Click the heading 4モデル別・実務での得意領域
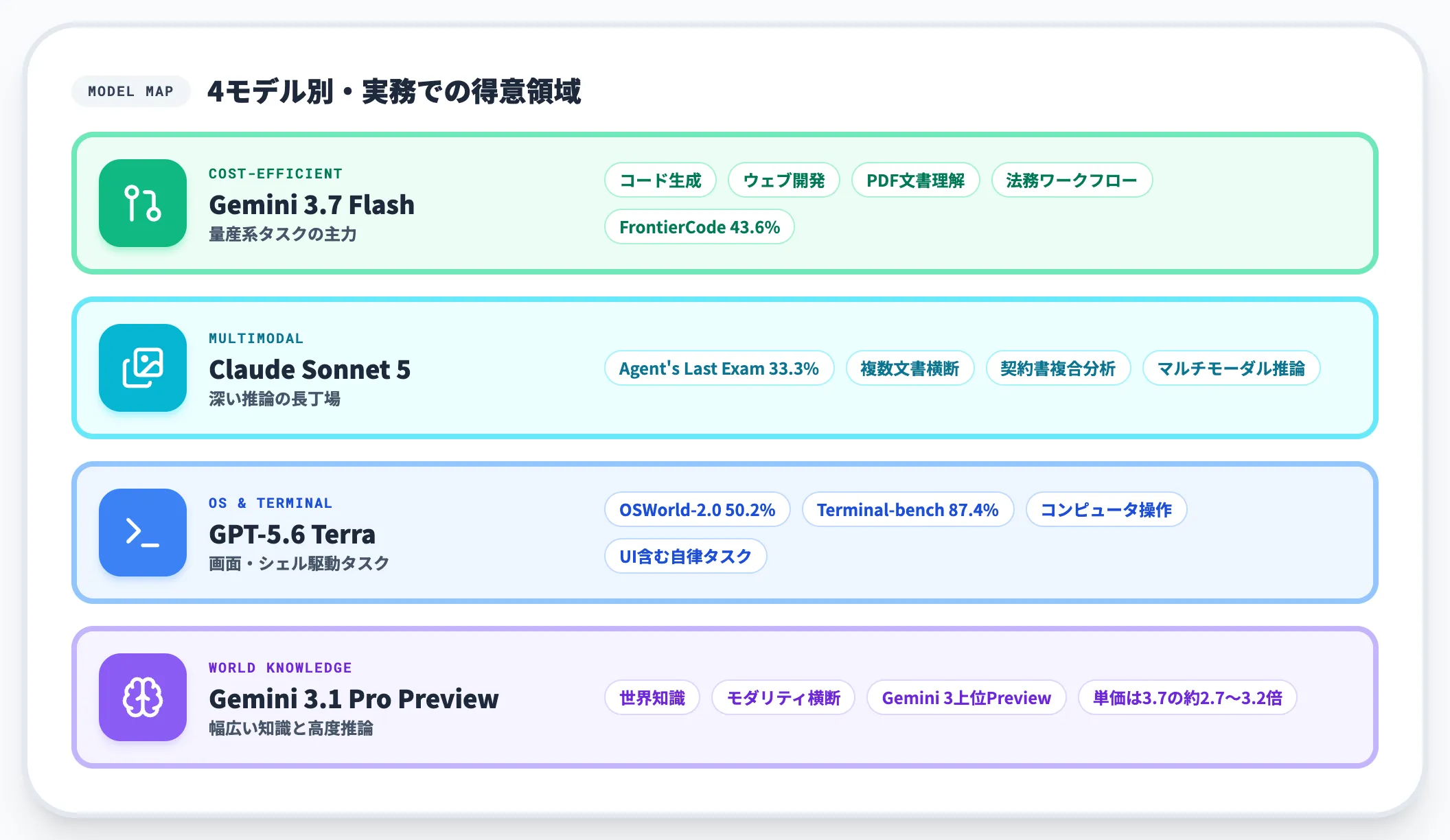 coord(394,91)
